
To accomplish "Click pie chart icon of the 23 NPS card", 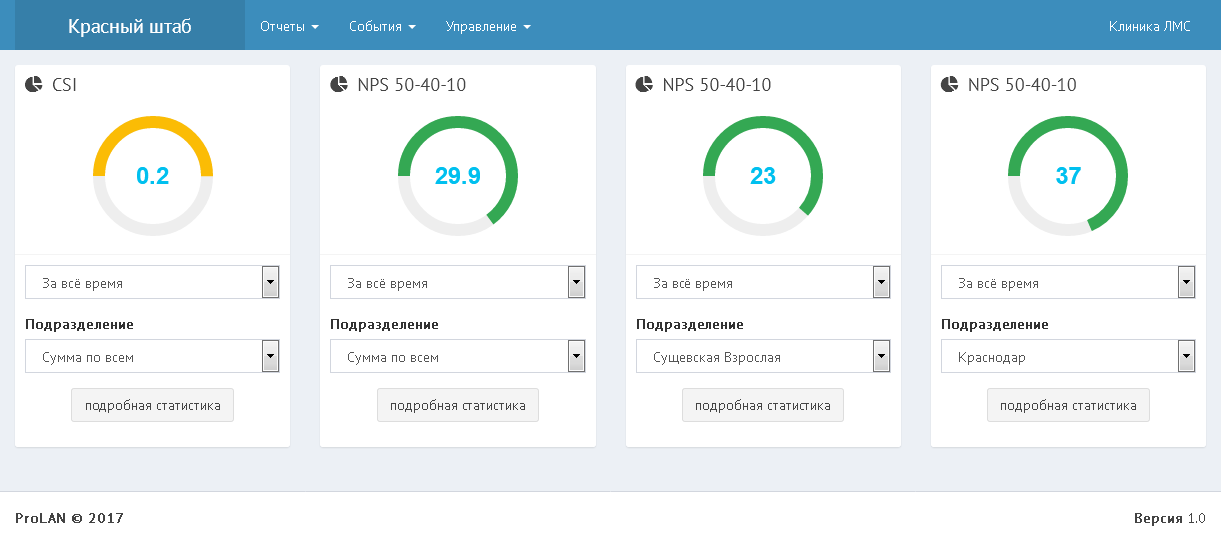I will (644, 85).
